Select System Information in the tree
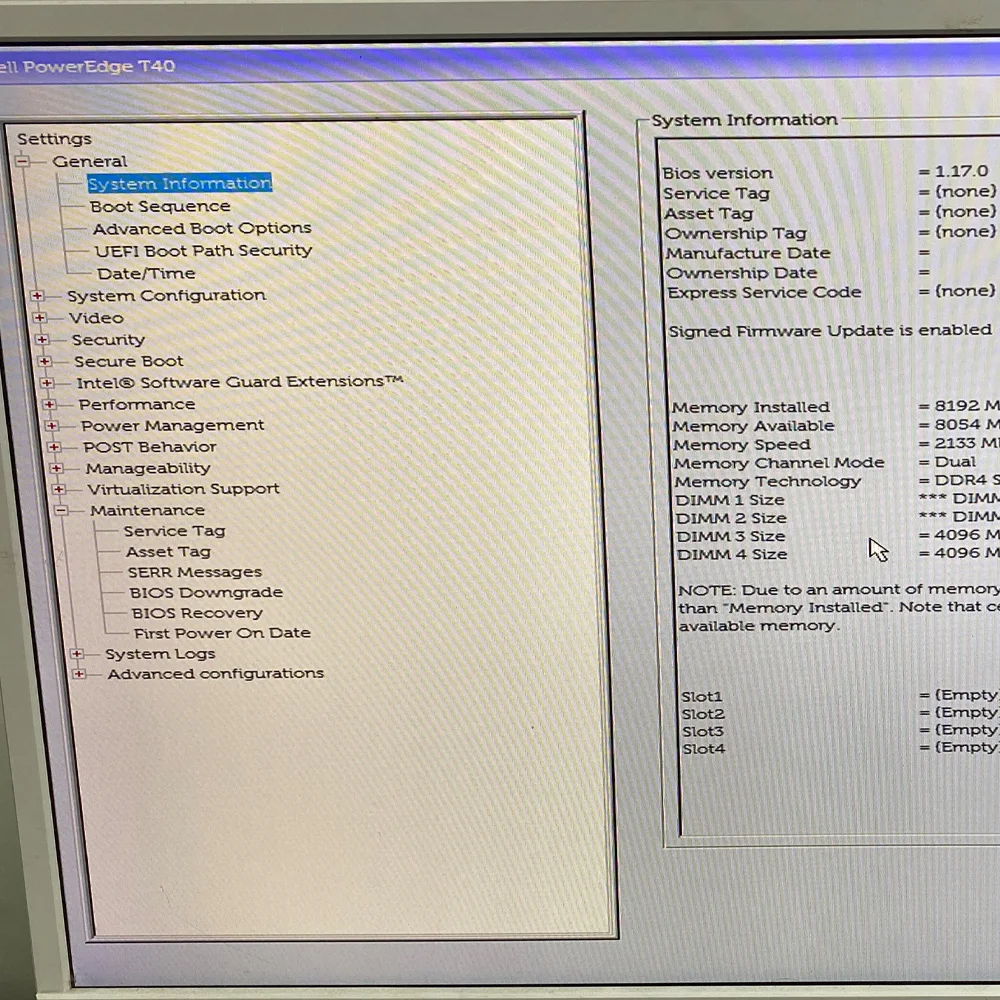1000x1000 pixels. tap(180, 183)
